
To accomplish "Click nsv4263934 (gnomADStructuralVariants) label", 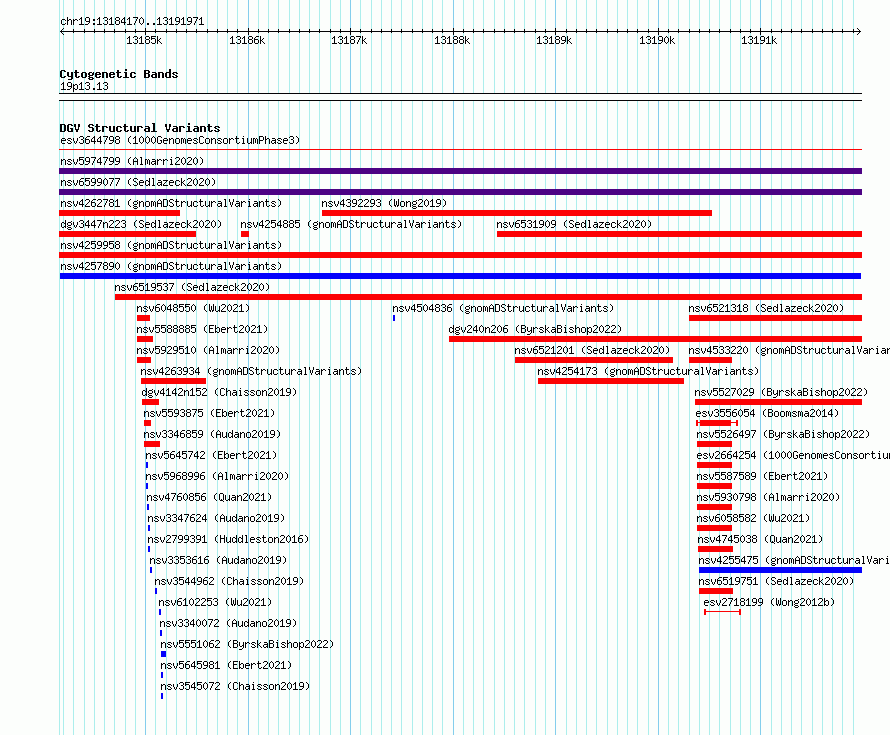I will pos(251,371).
